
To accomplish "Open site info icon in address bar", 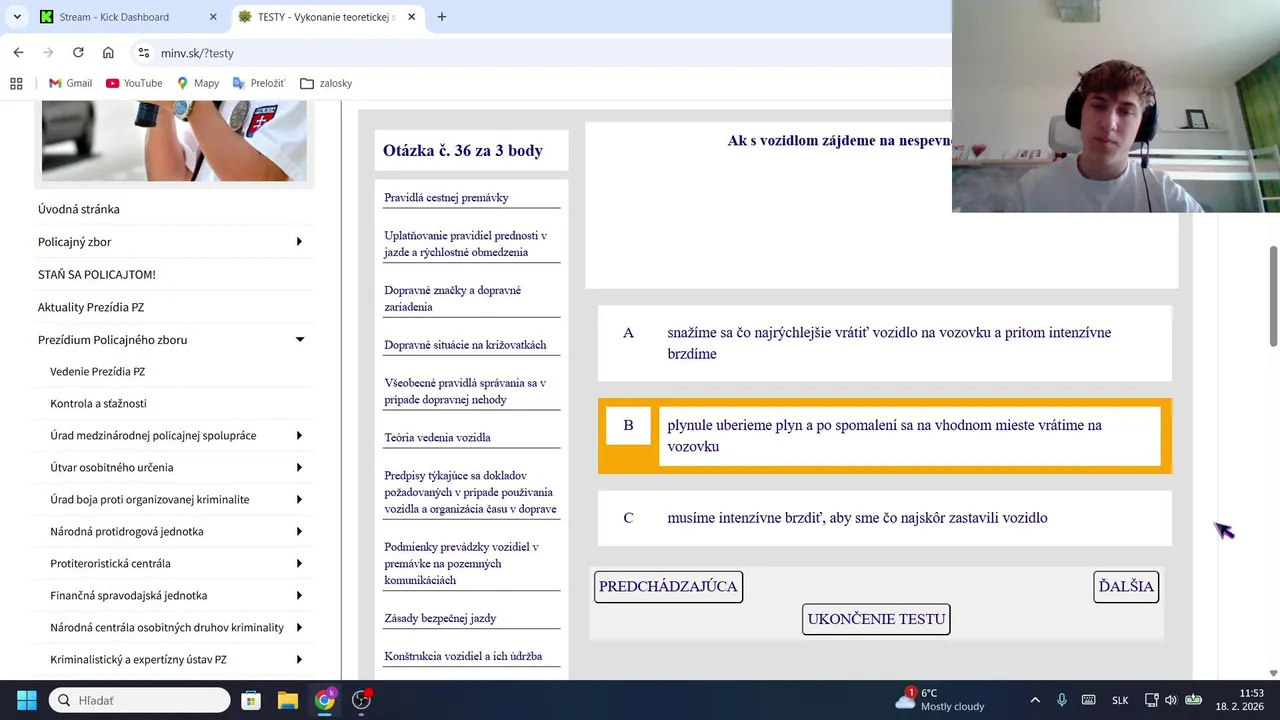I will point(144,53).
